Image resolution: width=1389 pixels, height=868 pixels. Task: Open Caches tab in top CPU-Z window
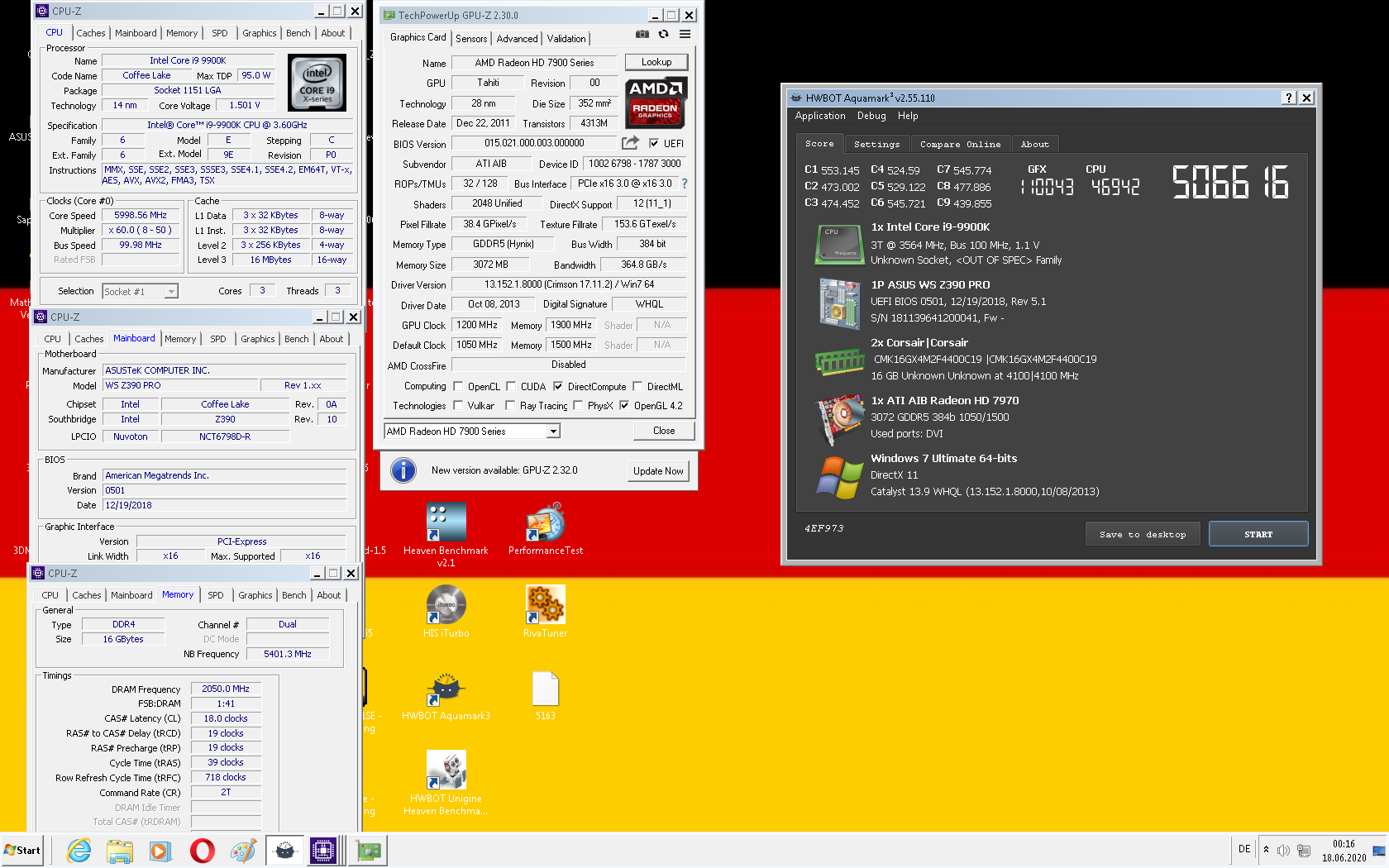click(91, 33)
